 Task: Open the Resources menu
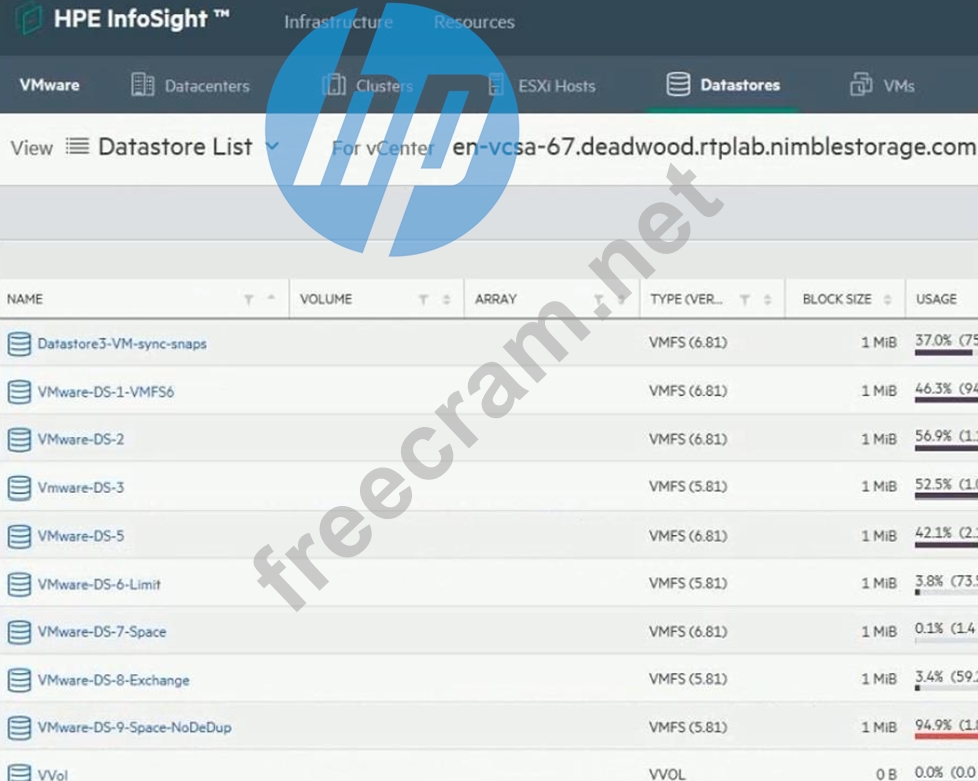(x=474, y=22)
